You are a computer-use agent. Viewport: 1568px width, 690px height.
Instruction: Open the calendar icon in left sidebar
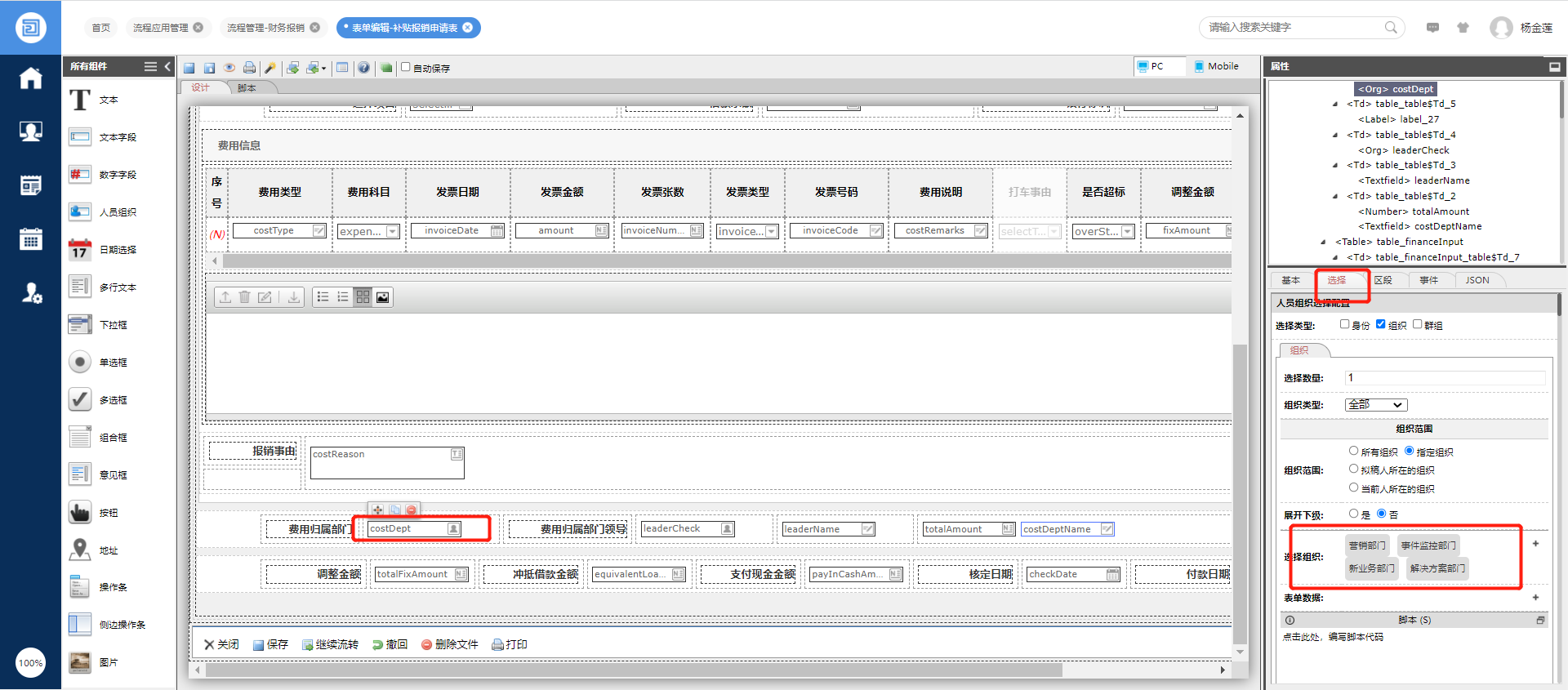31,239
